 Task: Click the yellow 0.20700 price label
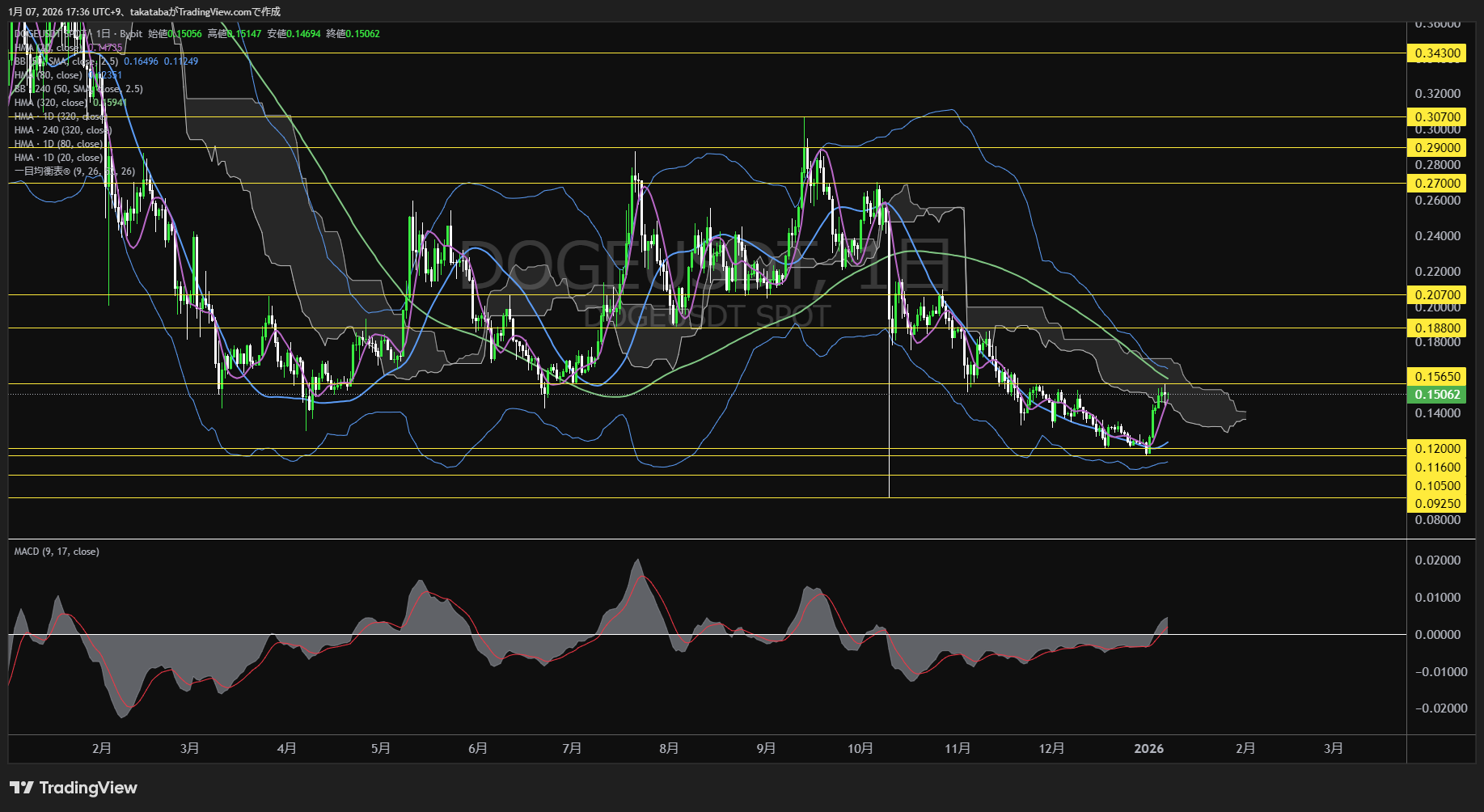pyautogui.click(x=1437, y=295)
